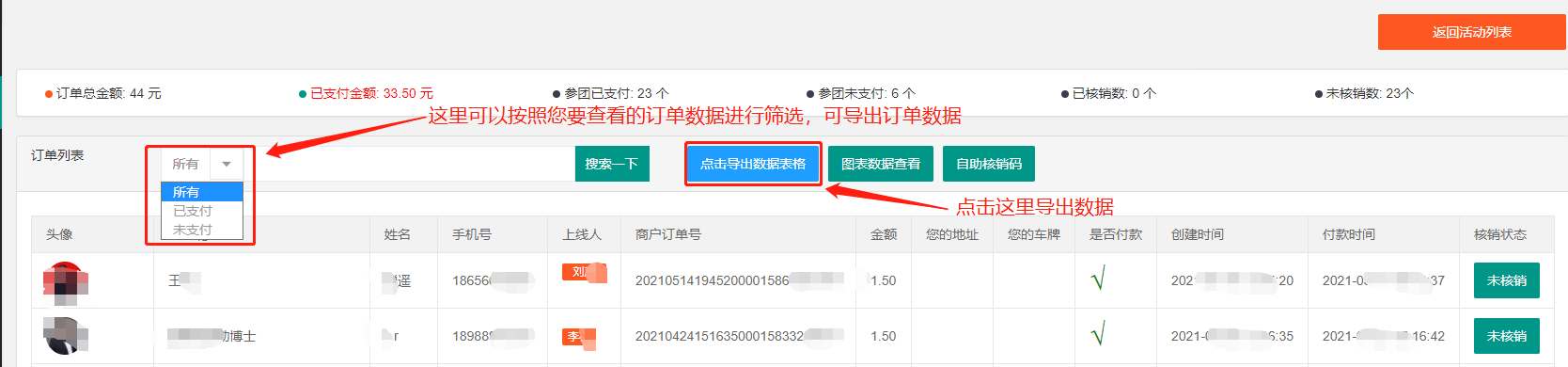Click the 上线人 column header
Viewport: 1568px width, 367px height.
(582, 234)
